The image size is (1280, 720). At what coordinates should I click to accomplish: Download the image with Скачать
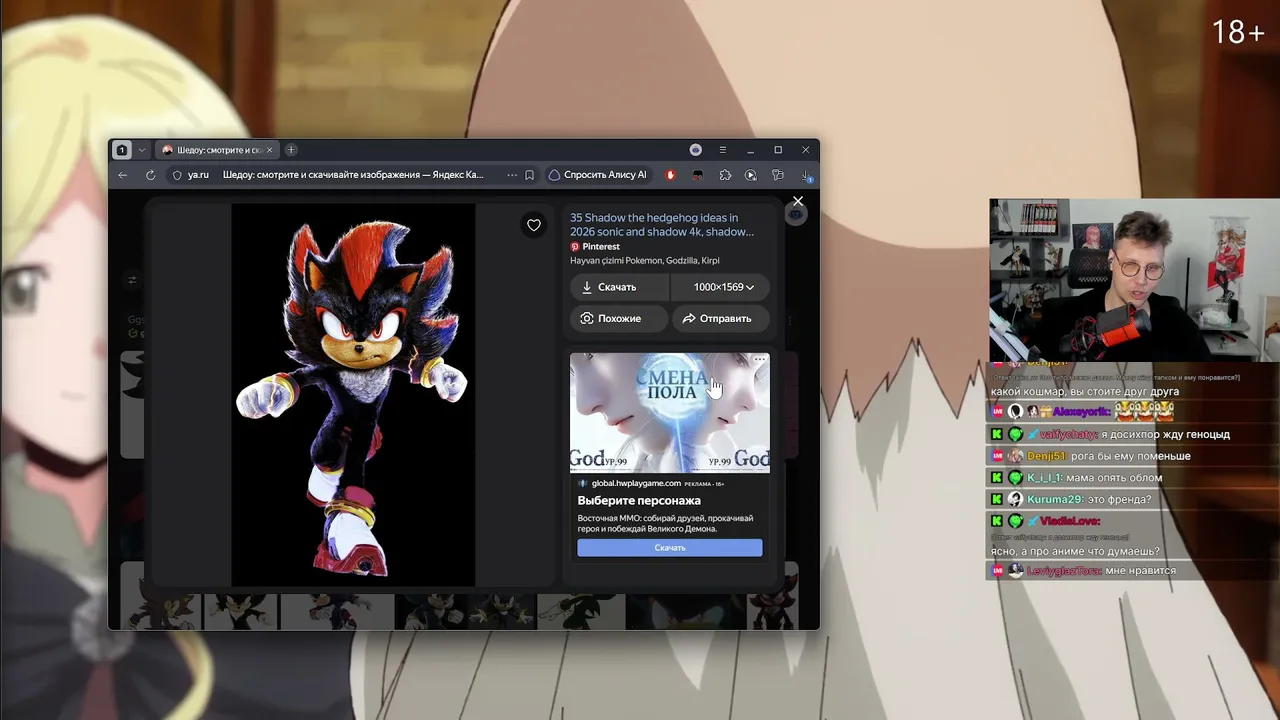(x=620, y=287)
